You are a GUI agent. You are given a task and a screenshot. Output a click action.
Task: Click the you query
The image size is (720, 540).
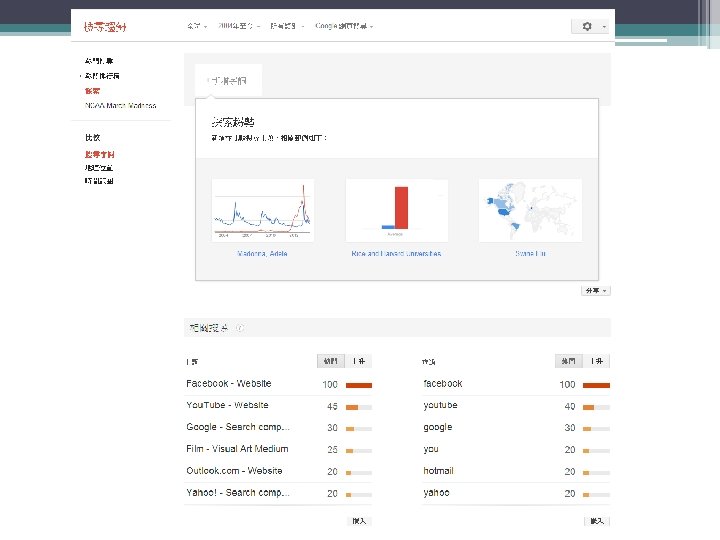(x=431, y=449)
